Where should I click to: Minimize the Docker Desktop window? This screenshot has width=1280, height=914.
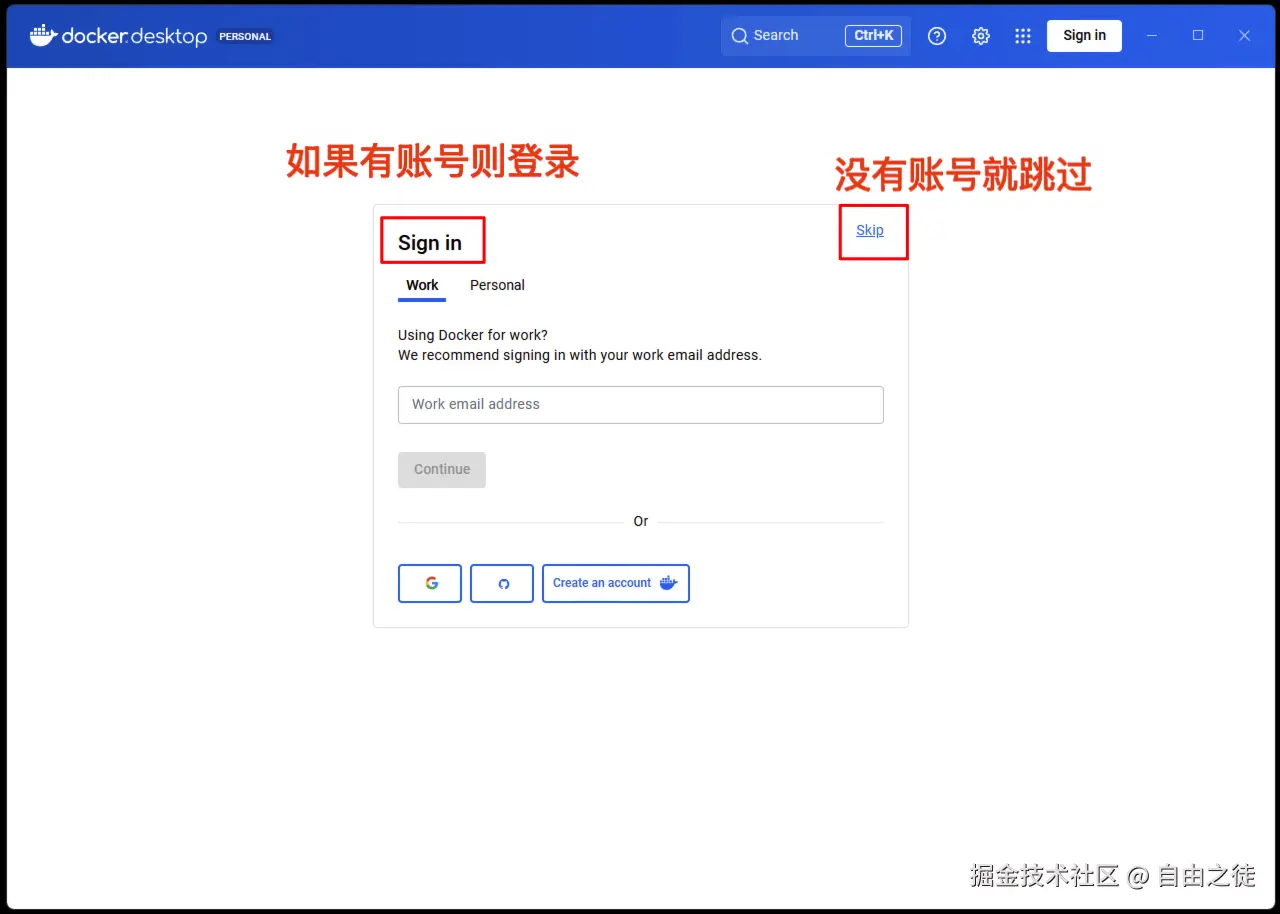click(x=1152, y=35)
